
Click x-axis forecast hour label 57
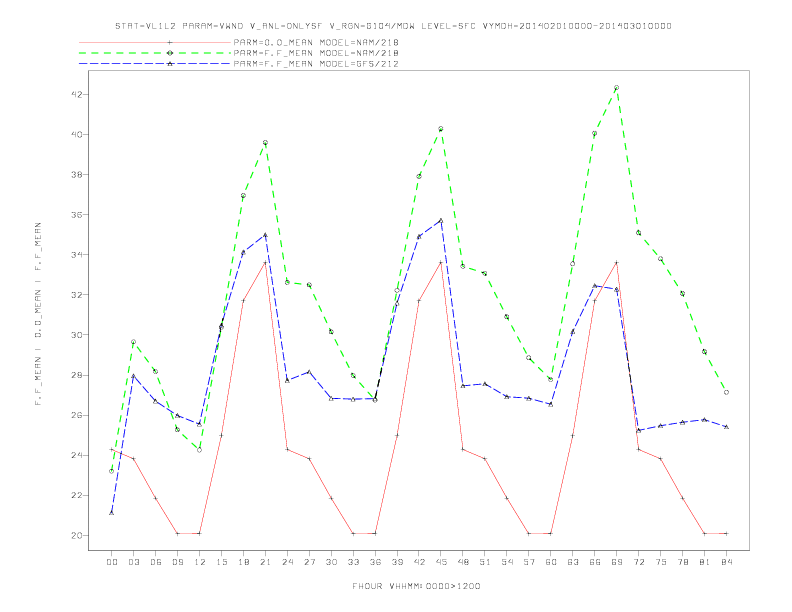[x=529, y=562]
